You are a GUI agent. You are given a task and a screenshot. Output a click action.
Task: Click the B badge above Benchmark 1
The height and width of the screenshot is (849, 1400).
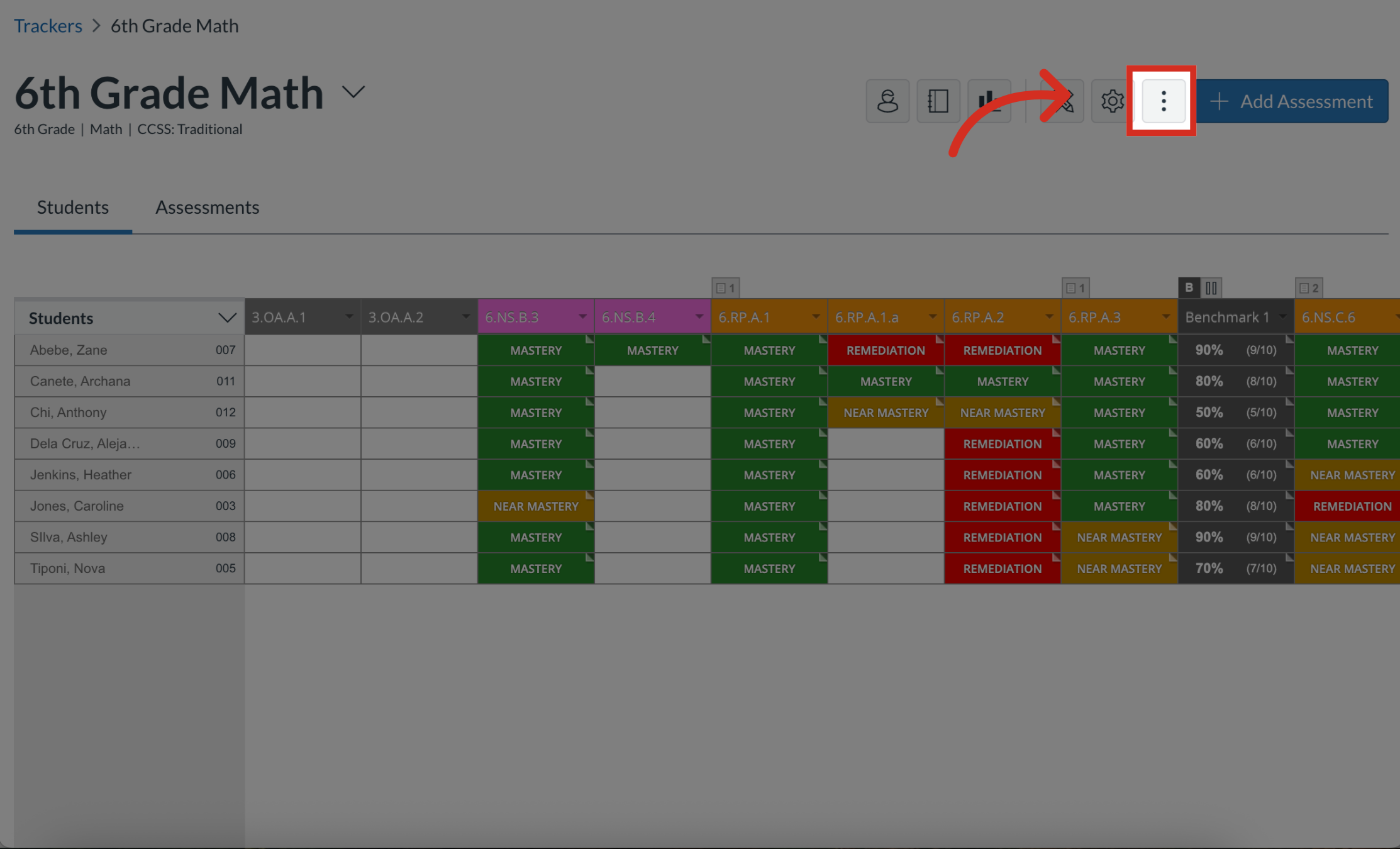[1189, 287]
